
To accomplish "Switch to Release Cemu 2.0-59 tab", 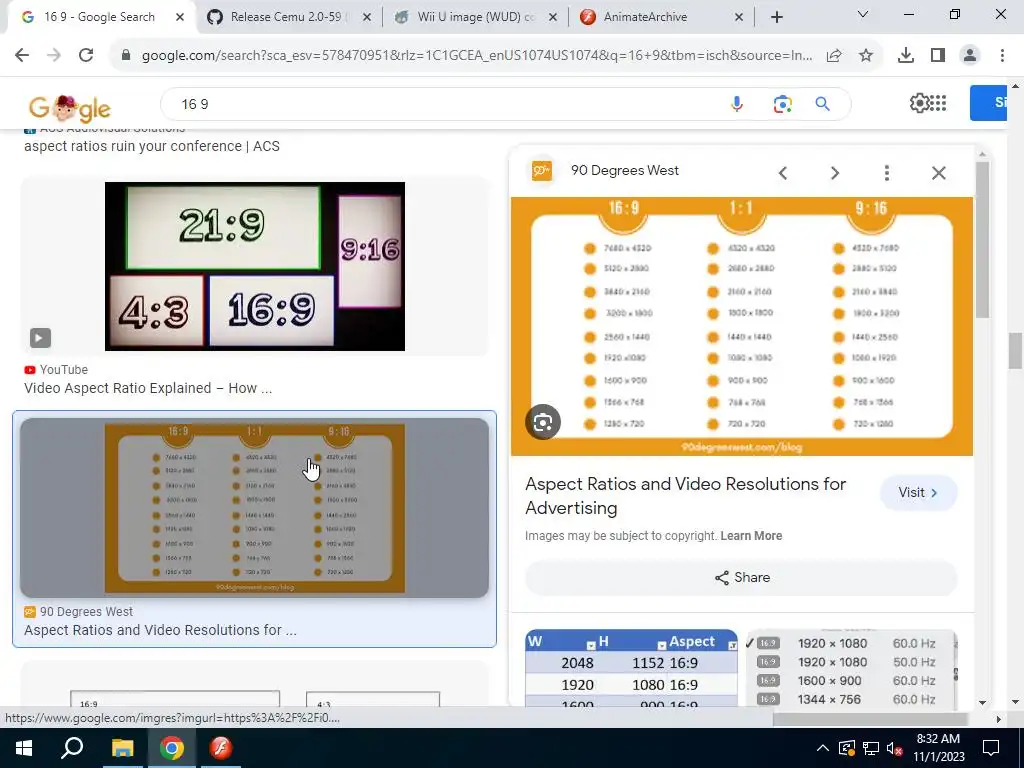I will (285, 17).
